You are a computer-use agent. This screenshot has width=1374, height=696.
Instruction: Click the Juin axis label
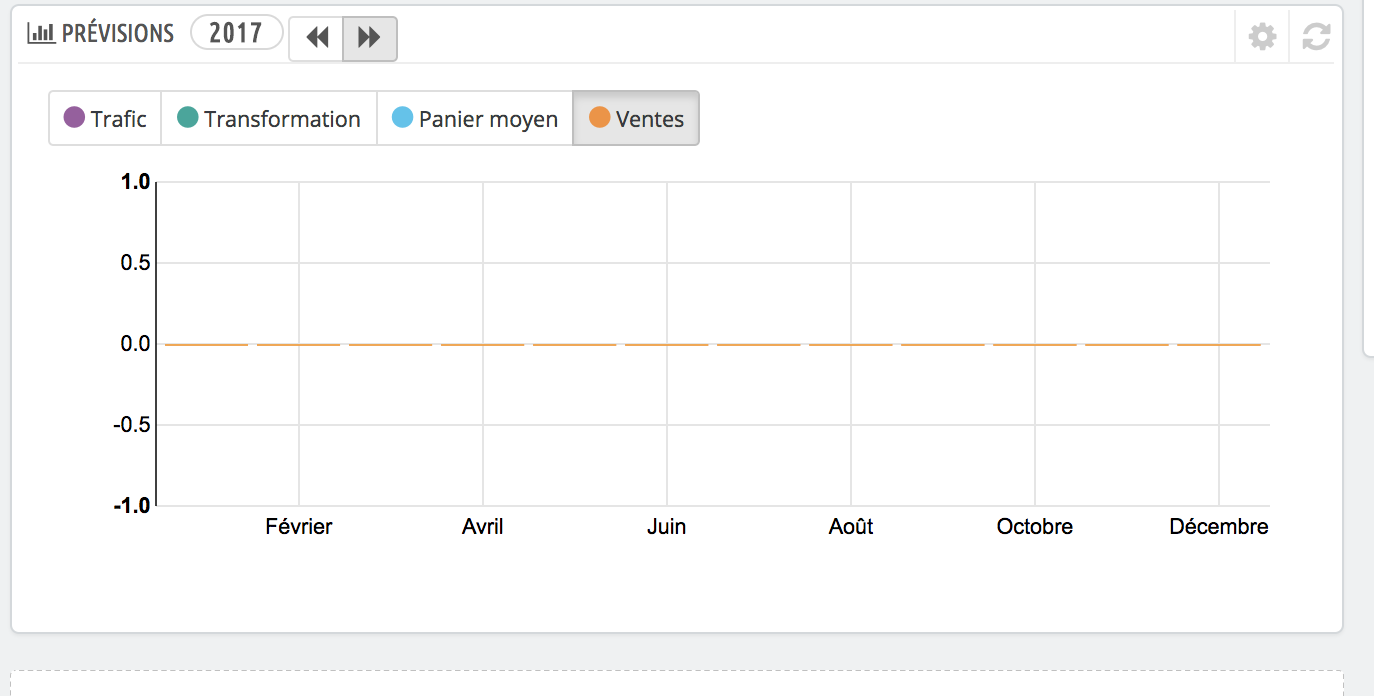pyautogui.click(x=667, y=526)
